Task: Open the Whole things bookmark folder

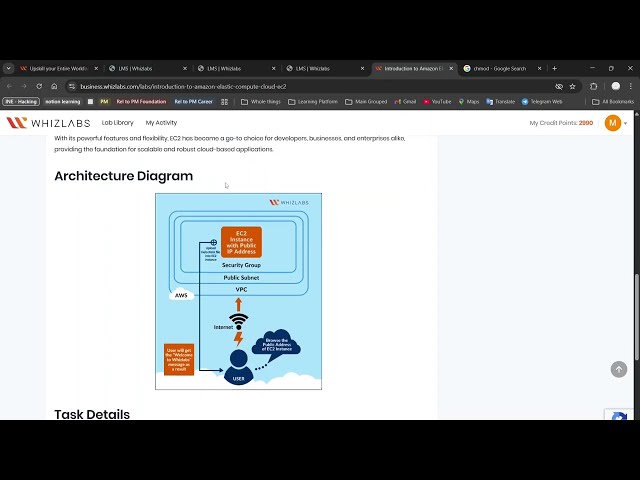Action: (x=261, y=102)
